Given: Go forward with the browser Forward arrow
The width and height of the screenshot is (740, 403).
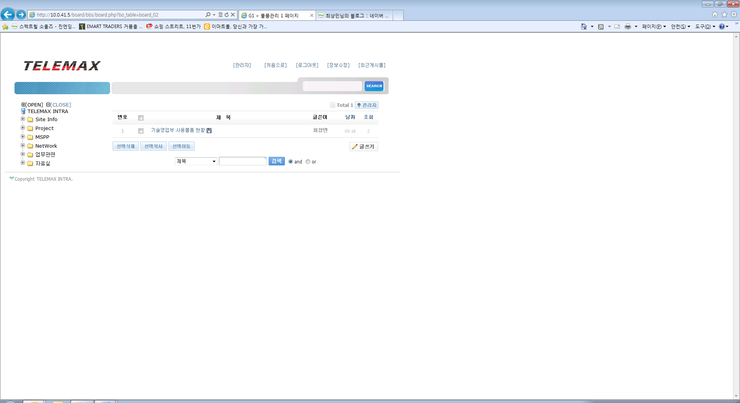Looking at the screenshot, I should 21,15.
